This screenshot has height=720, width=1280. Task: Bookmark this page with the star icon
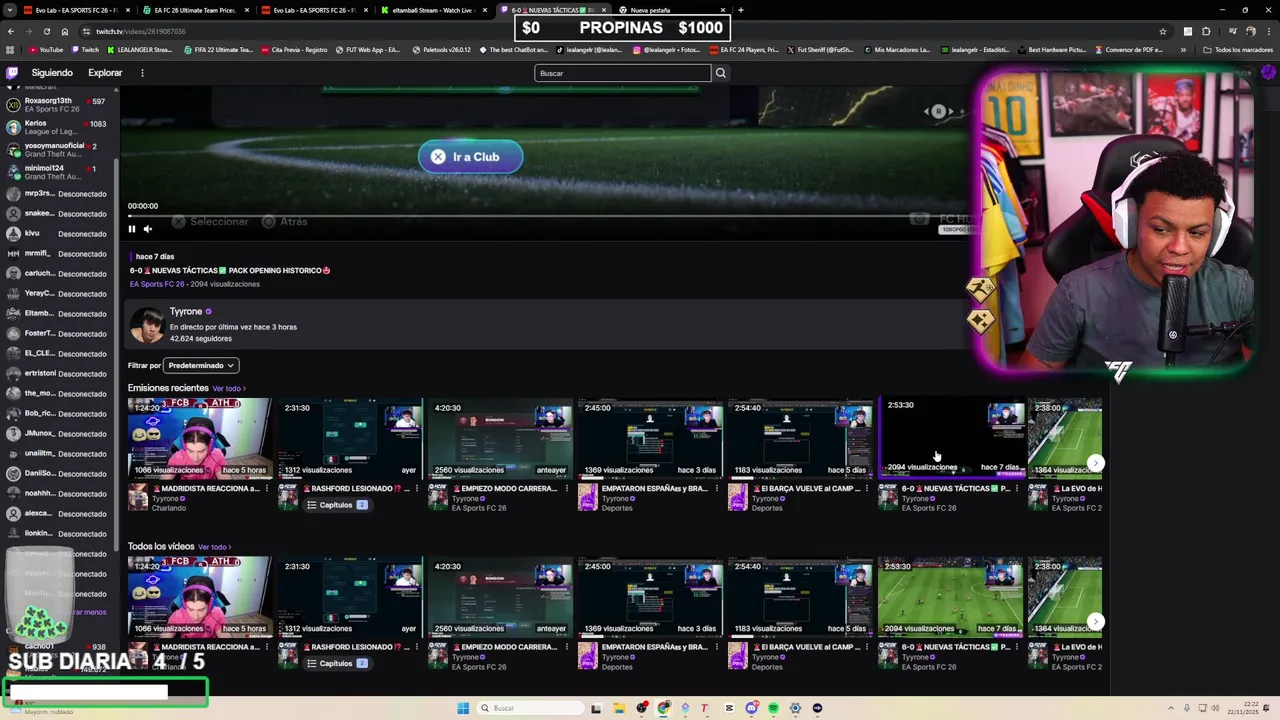(1162, 31)
